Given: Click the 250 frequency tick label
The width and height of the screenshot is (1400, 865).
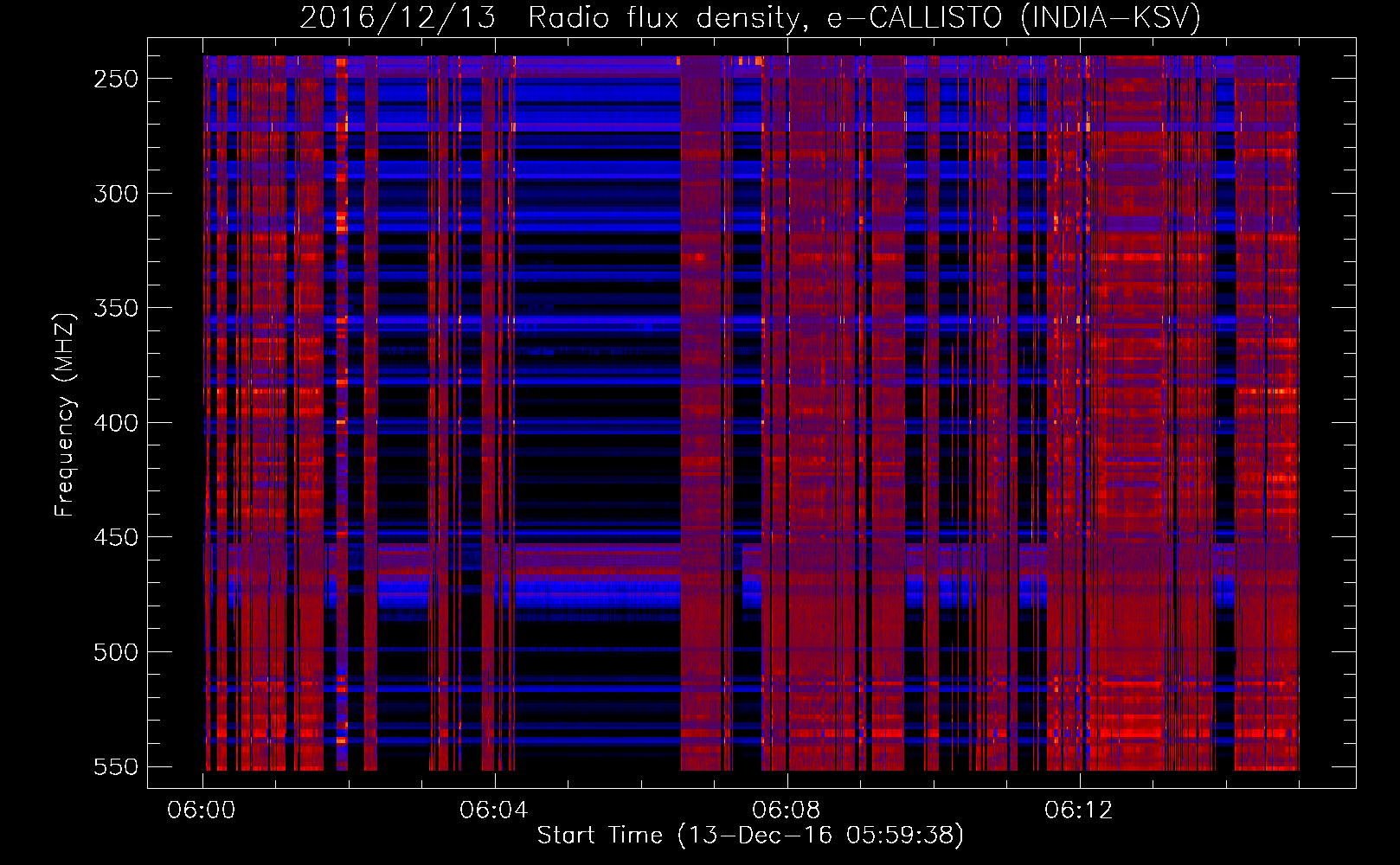Looking at the screenshot, I should click(116, 79).
